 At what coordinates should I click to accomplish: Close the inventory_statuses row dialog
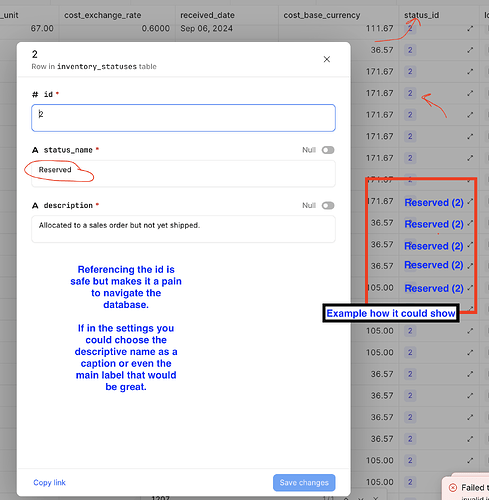click(327, 59)
